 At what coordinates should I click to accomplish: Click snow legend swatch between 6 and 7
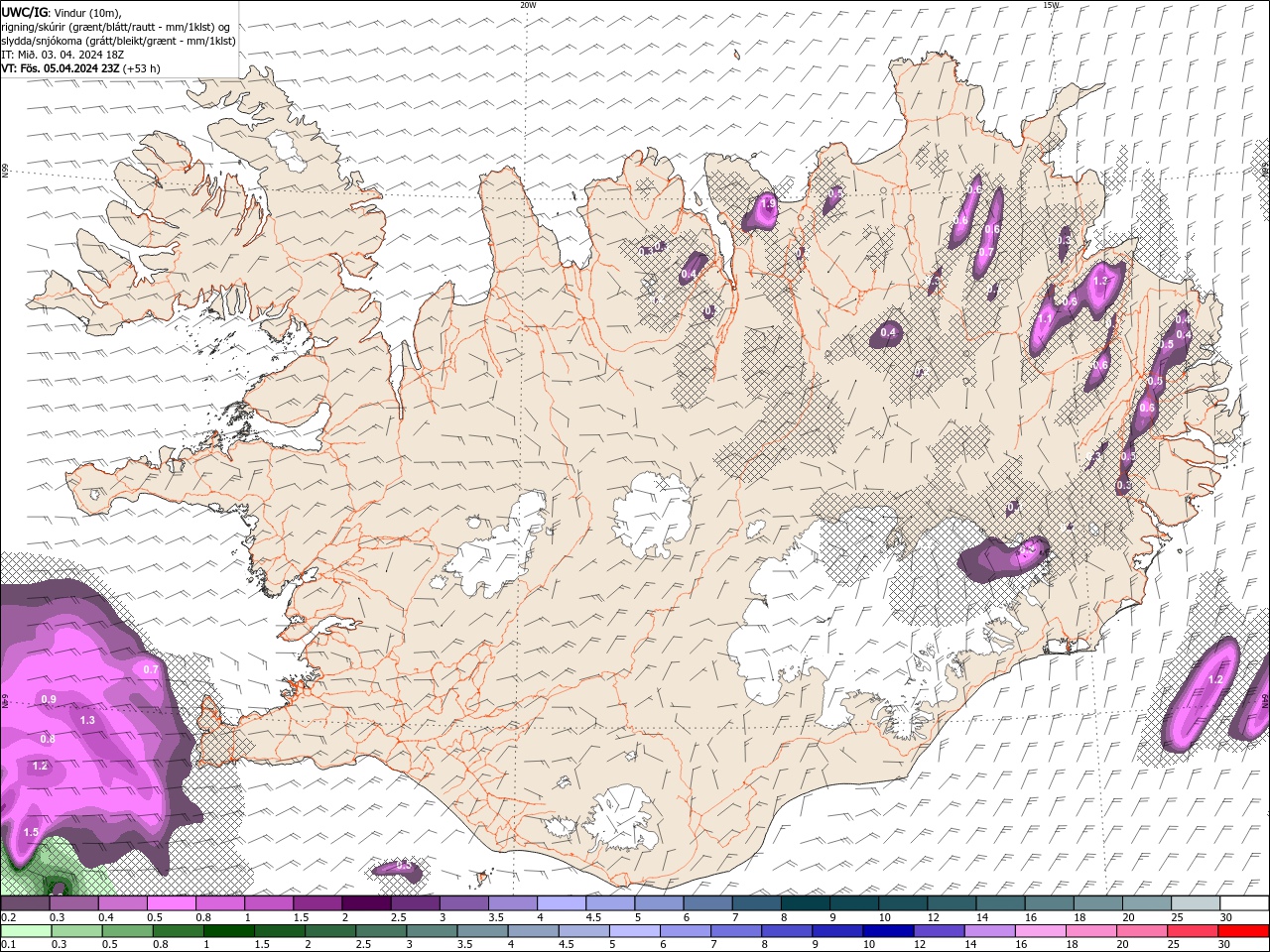click(708, 903)
